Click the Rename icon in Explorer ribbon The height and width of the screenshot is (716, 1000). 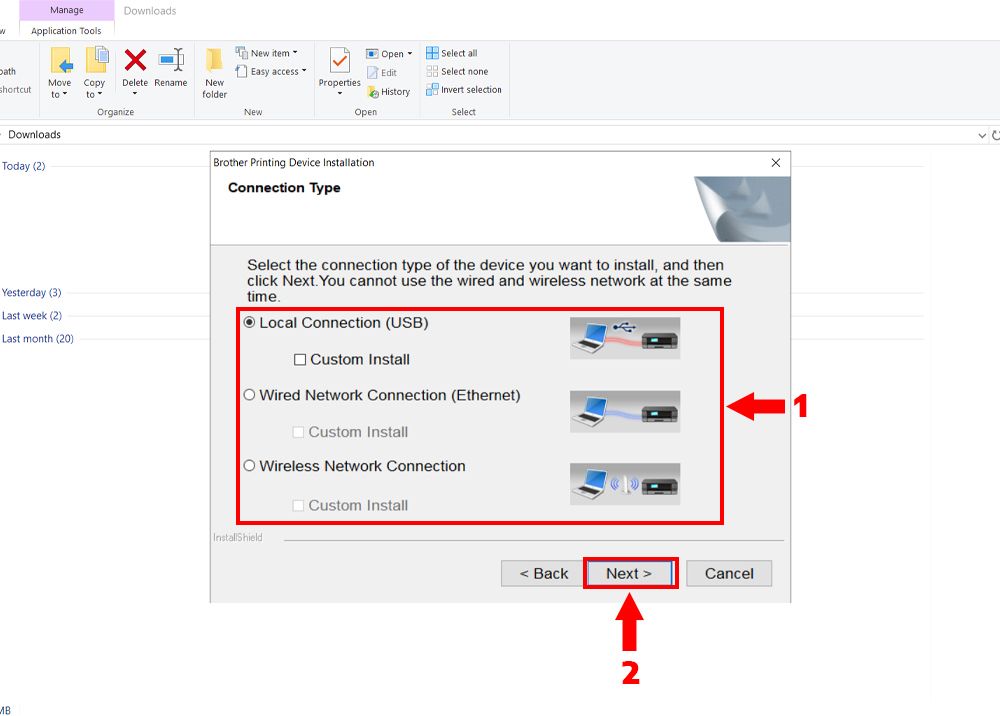(x=171, y=61)
